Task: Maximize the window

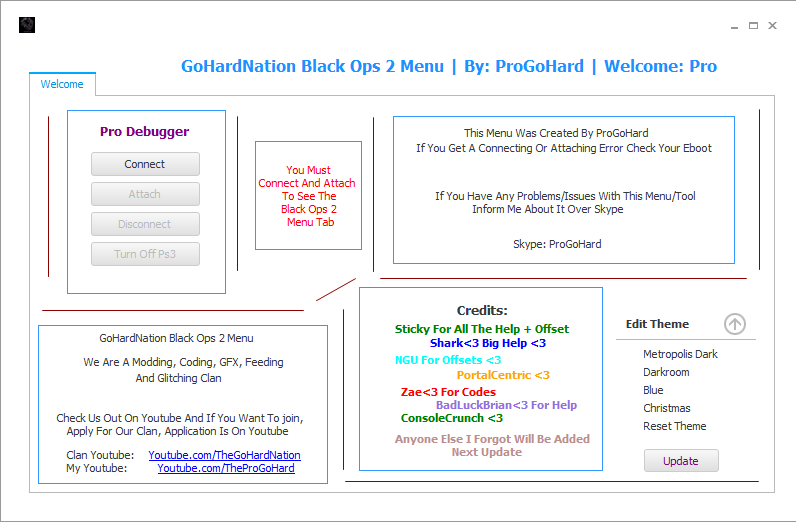Action: pos(753,25)
